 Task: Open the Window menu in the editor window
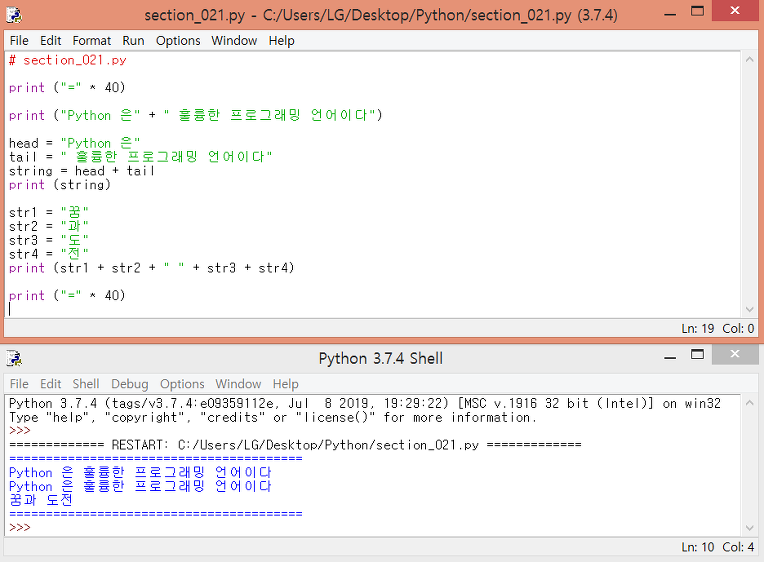[234, 40]
